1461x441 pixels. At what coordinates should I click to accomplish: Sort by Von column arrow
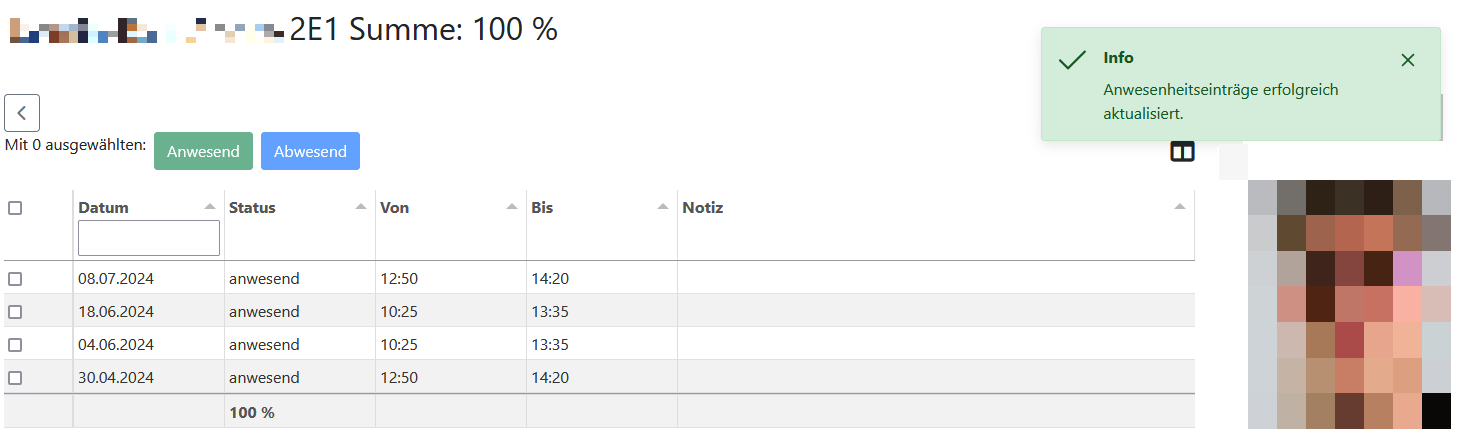pos(512,206)
